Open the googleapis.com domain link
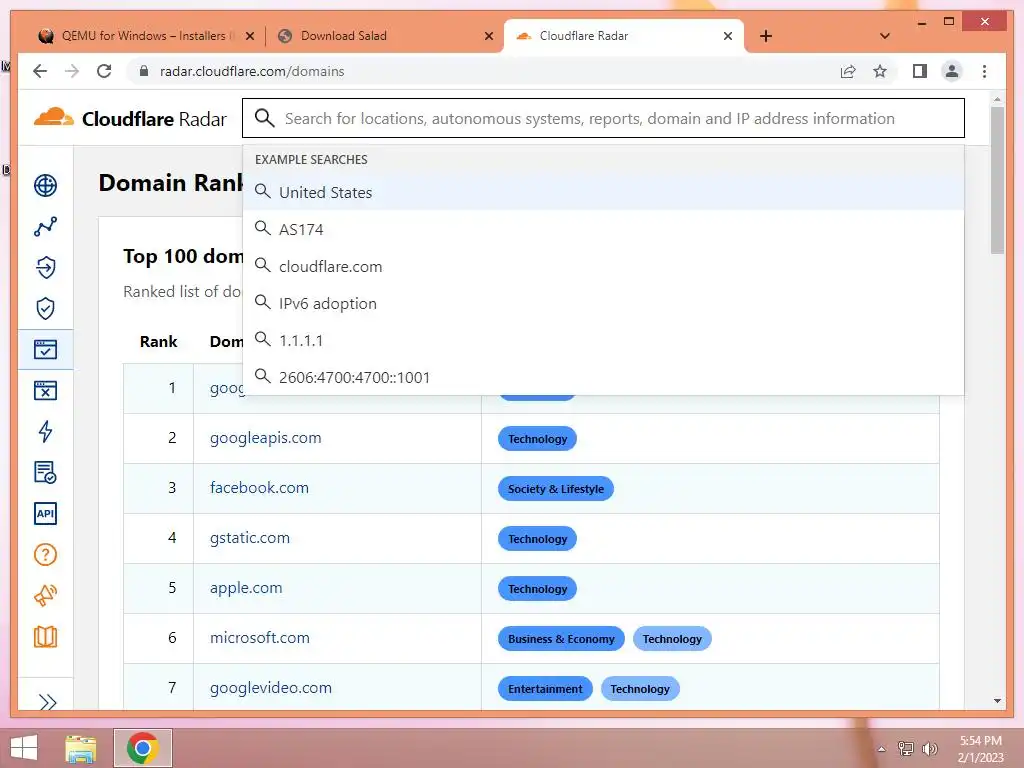 [x=265, y=438]
